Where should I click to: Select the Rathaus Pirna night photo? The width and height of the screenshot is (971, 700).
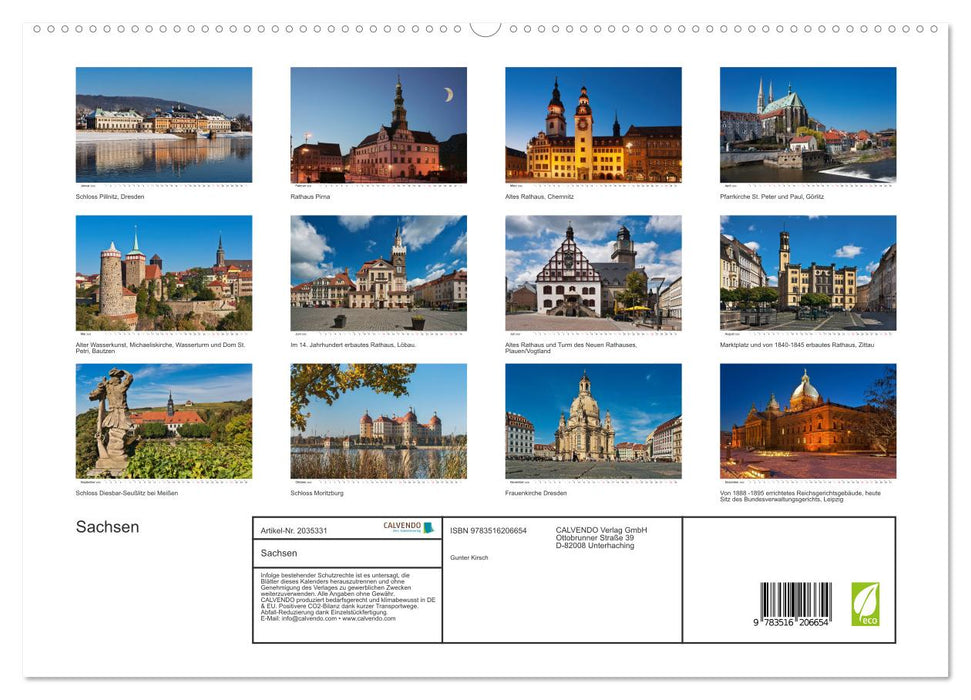(378, 125)
